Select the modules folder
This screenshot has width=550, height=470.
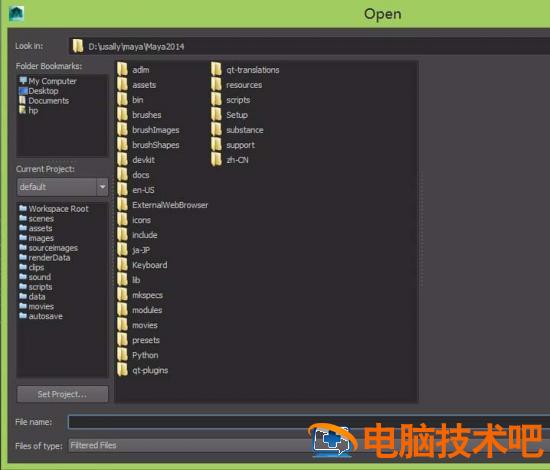click(x=140, y=310)
